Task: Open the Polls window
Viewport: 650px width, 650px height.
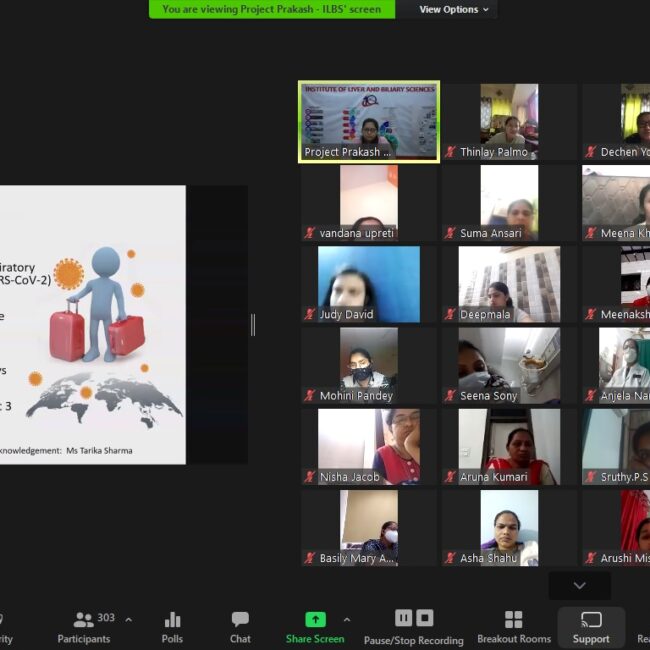Action: click(172, 627)
